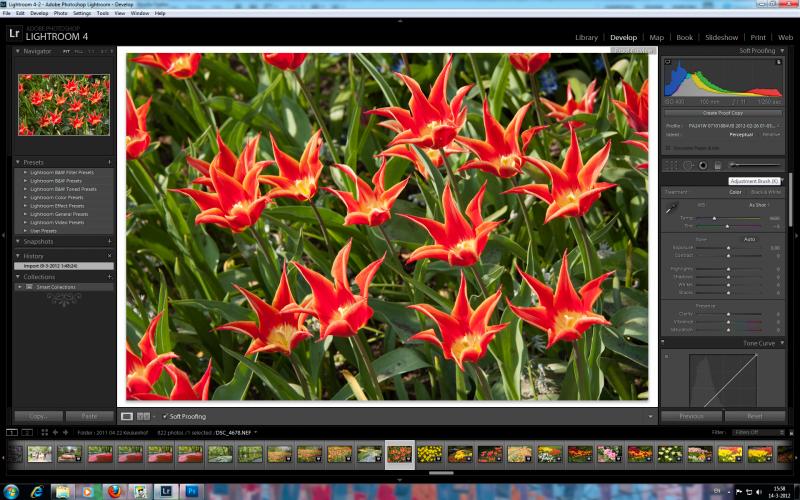Screen dimensions: 800x500
Task: Collapse the Tone Curve panel triangle
Action: (x=782, y=343)
